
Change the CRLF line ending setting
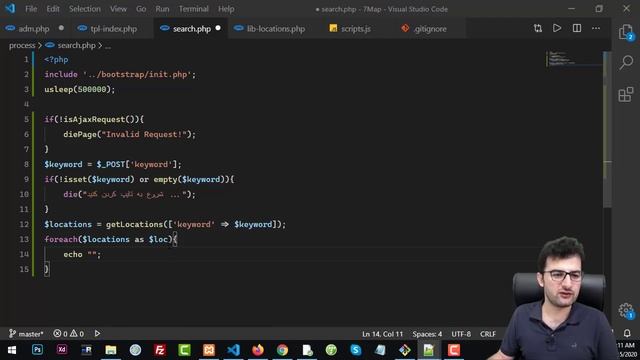point(488,334)
